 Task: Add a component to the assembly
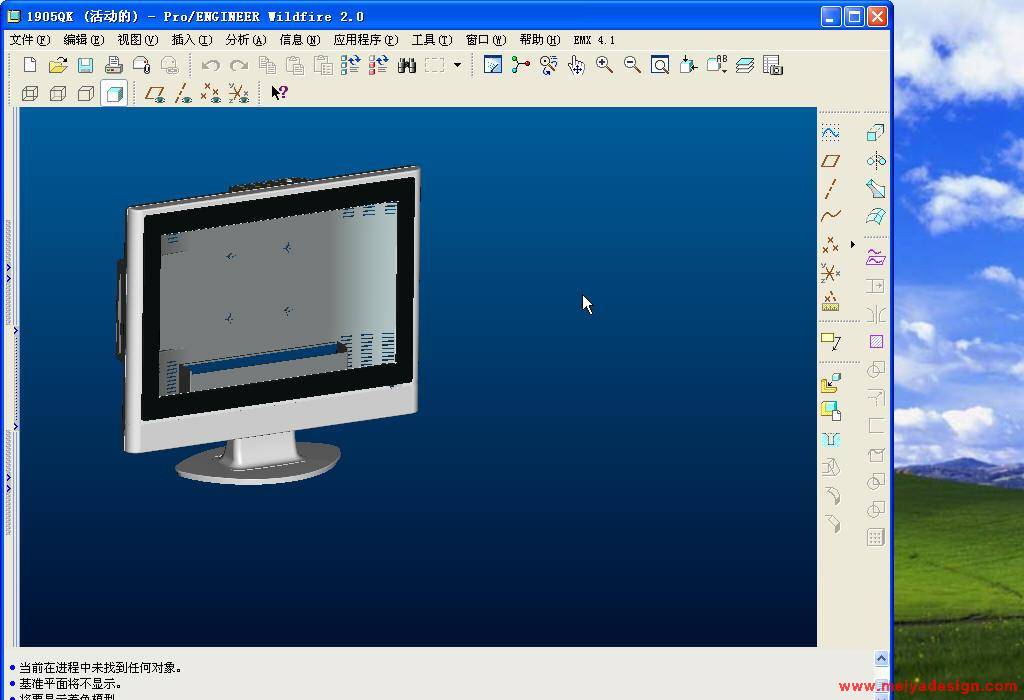831,383
